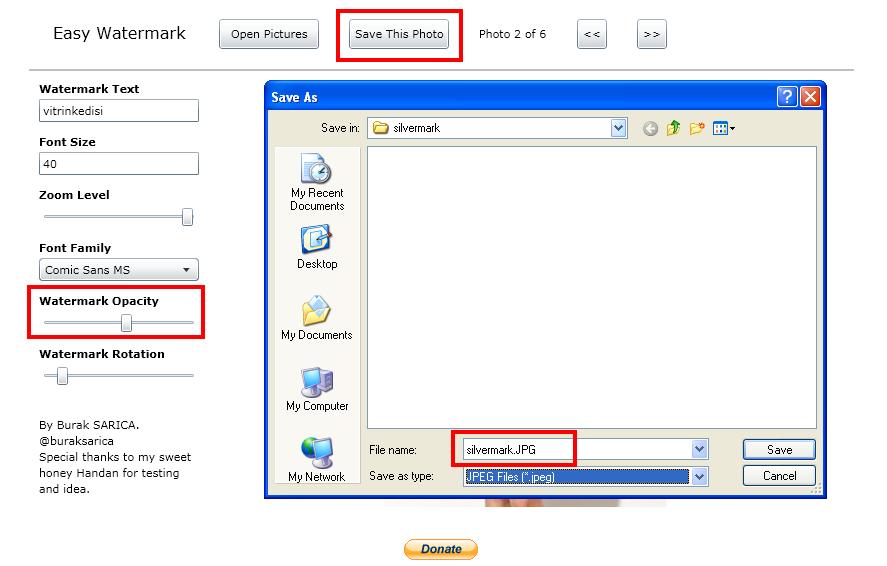This screenshot has height=566, width=887.
Task: Go to previous photo with << button
Action: [592, 34]
